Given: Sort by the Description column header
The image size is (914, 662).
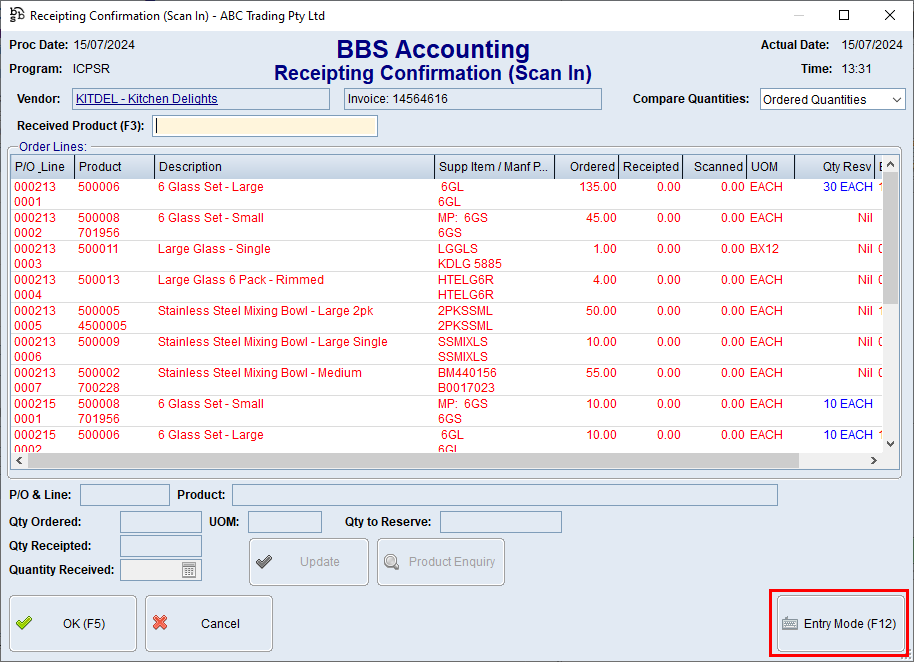Looking at the screenshot, I should pos(294,167).
